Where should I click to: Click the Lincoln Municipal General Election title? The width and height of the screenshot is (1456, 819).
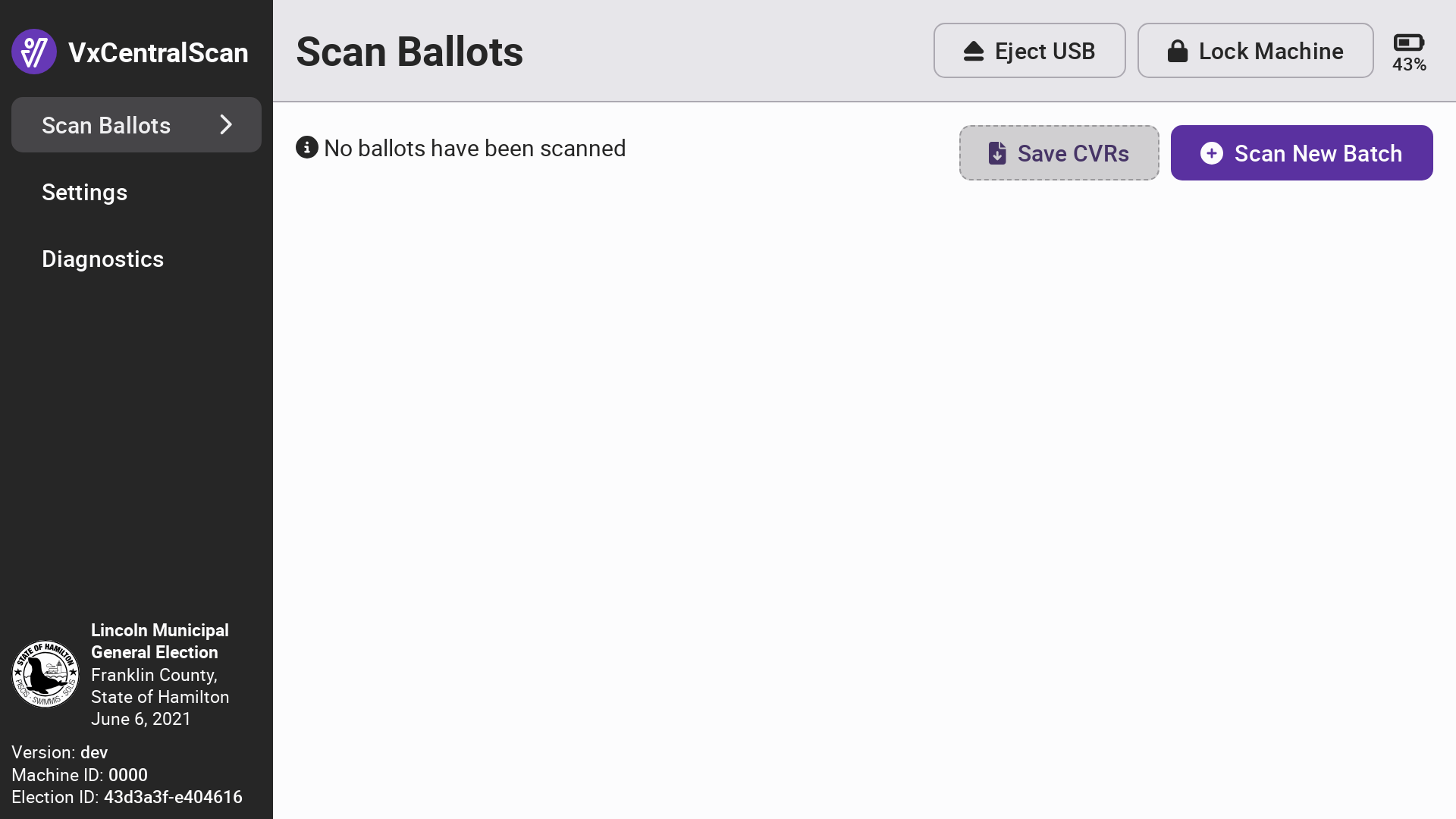pyautogui.click(x=159, y=641)
